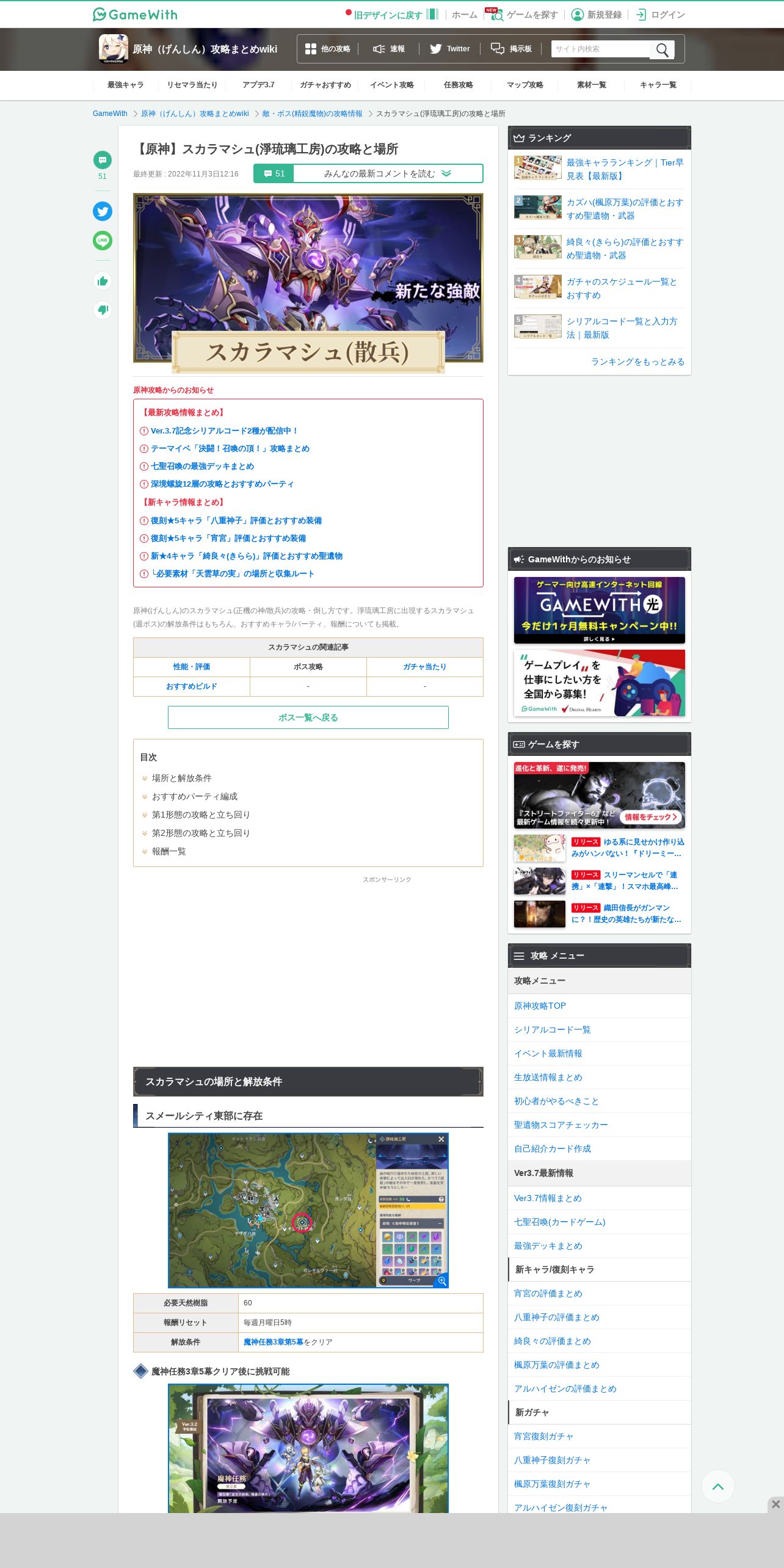Select リセマラ当たり navigation tab
Screen dimensions: 784x1568
pos(192,85)
